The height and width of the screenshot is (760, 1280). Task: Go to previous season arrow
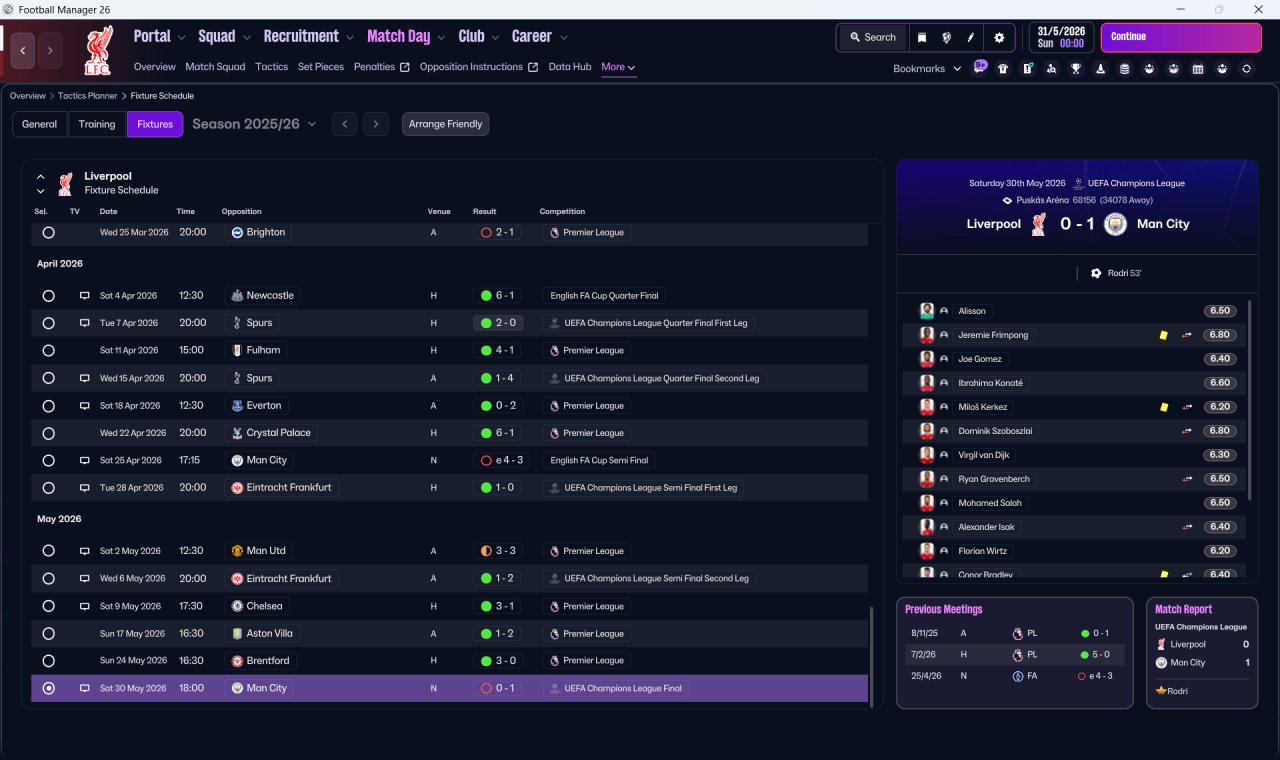(x=344, y=124)
